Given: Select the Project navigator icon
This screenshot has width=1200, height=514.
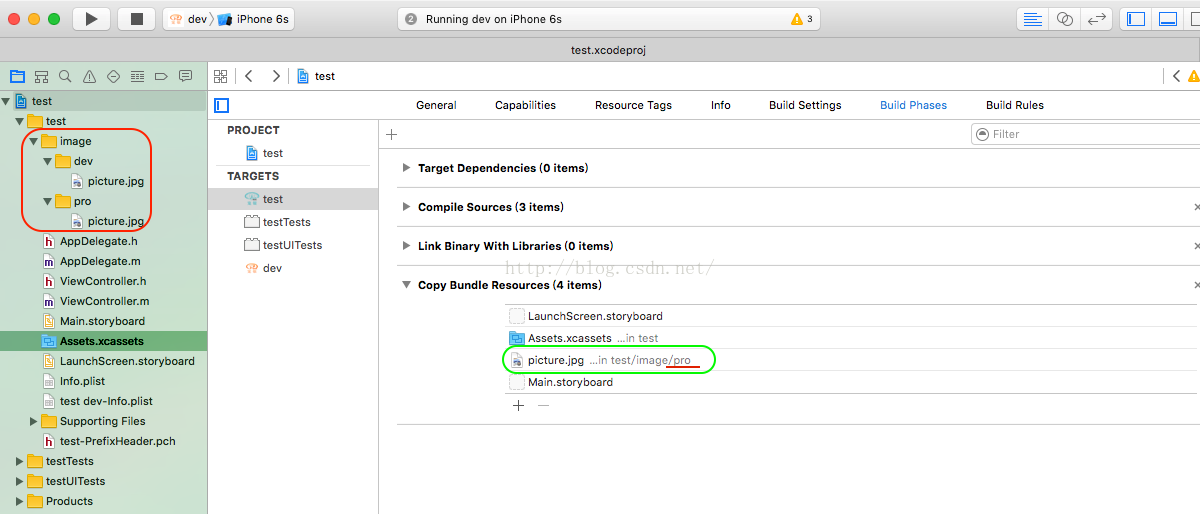Looking at the screenshot, I should tap(17, 76).
